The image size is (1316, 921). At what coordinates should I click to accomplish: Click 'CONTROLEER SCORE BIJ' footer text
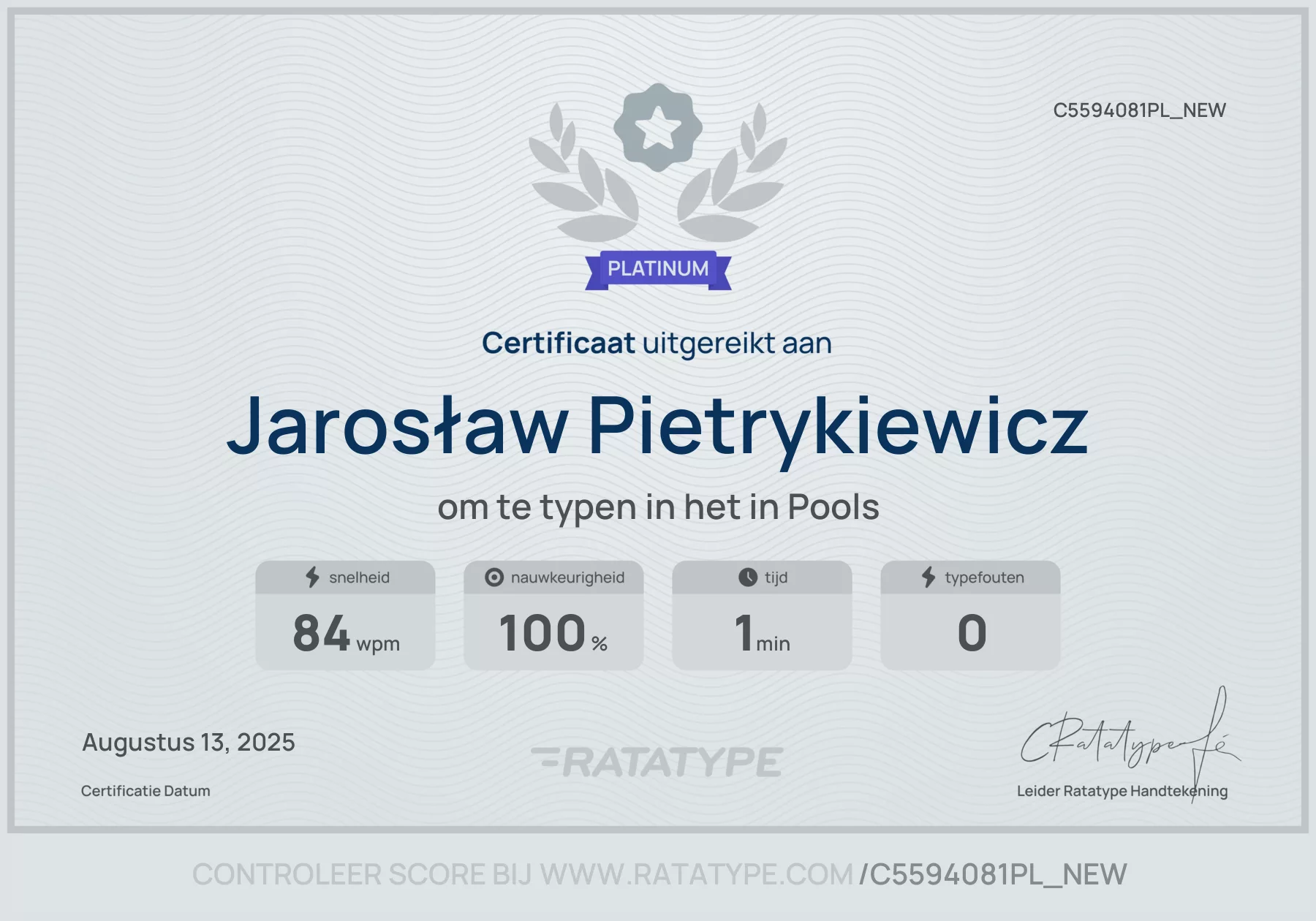point(362,875)
